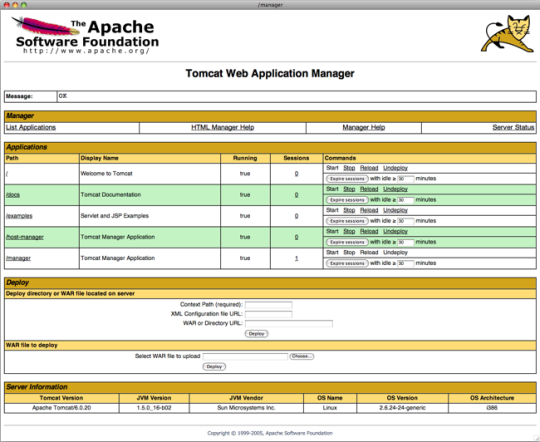Image resolution: width=540 pixels, height=442 pixels.
Task: Stop the /docs application
Action: coord(349,189)
